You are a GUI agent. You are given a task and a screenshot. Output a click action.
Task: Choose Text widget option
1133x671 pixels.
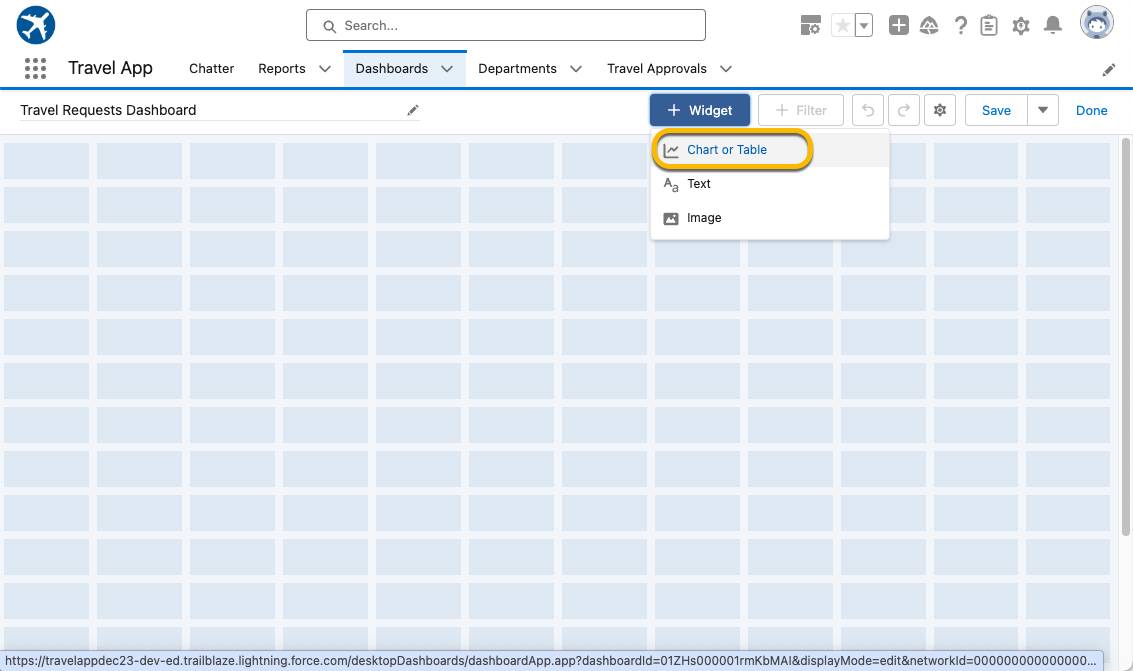[x=770, y=184]
